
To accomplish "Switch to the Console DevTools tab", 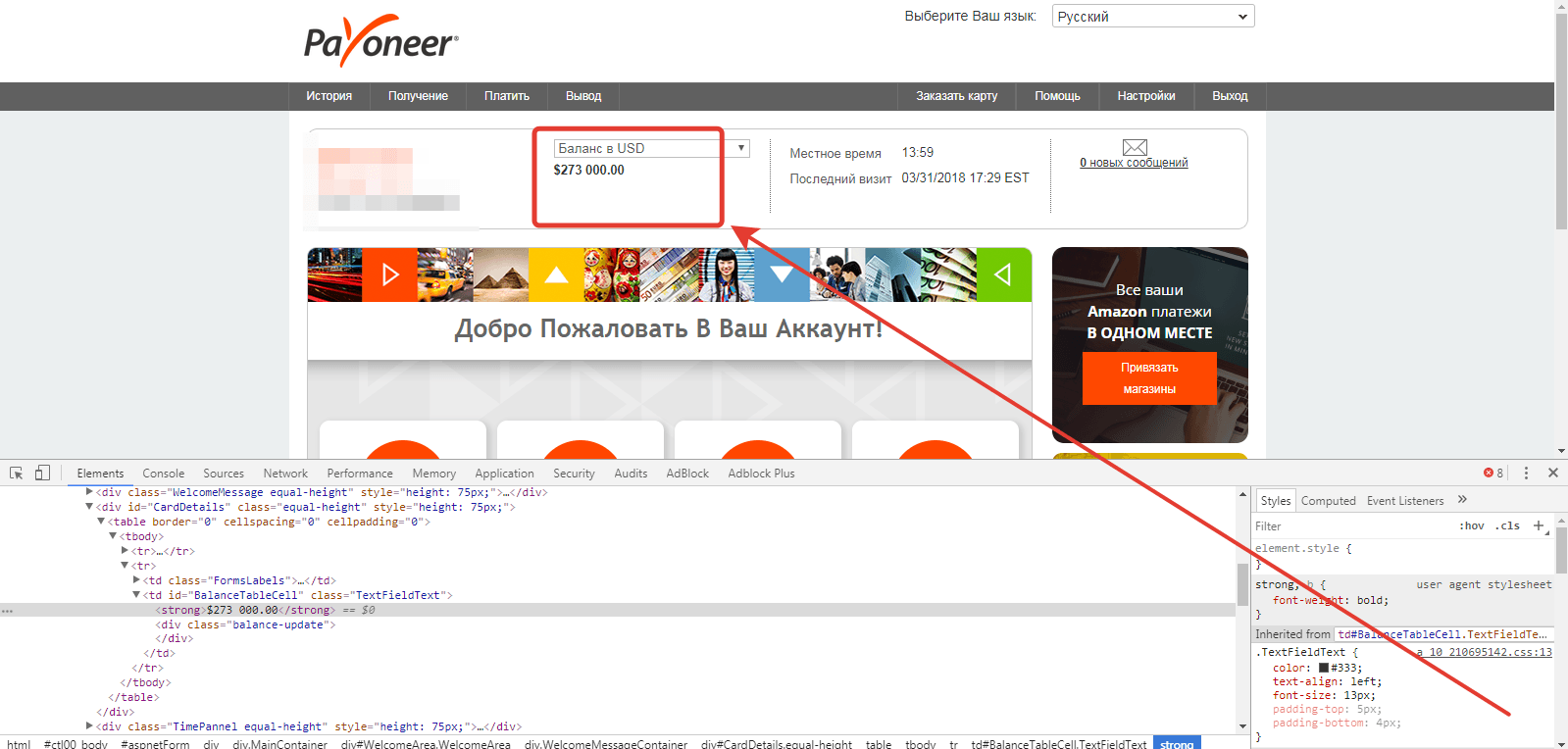I will pos(163,473).
